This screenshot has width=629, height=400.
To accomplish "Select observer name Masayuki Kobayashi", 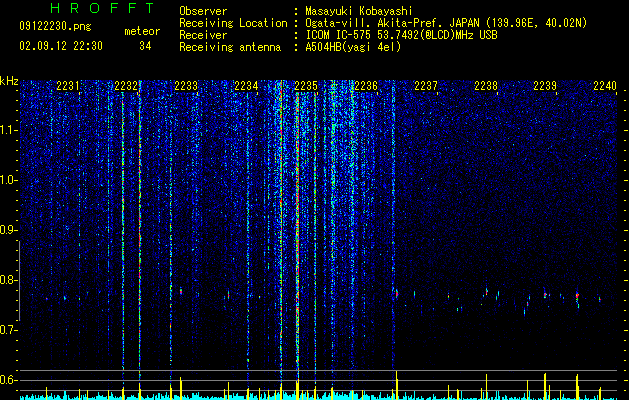I will [359, 11].
